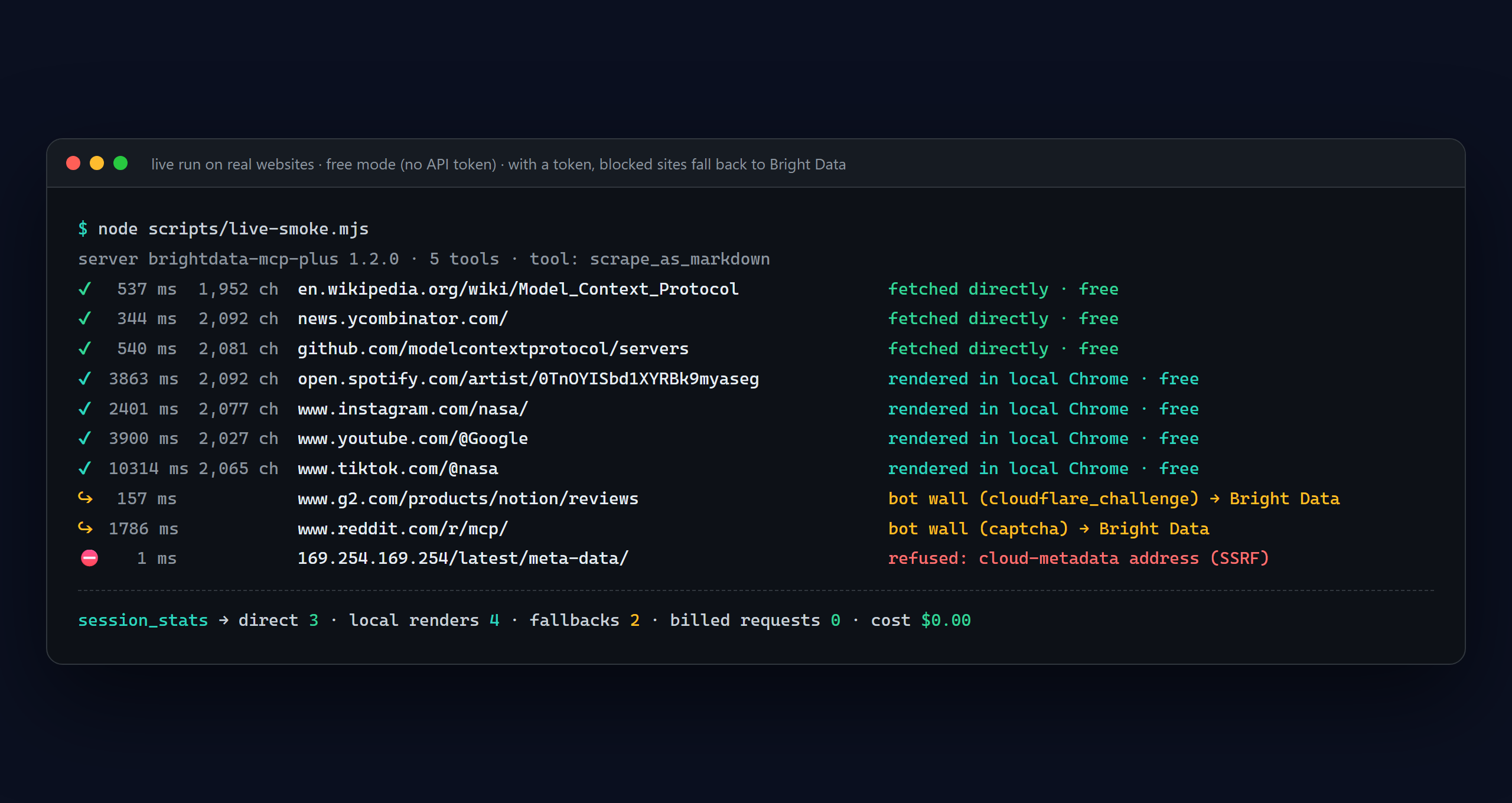This screenshot has width=1512, height=803.
Task: Click the 'direct 3' stat
Action: click(x=278, y=621)
